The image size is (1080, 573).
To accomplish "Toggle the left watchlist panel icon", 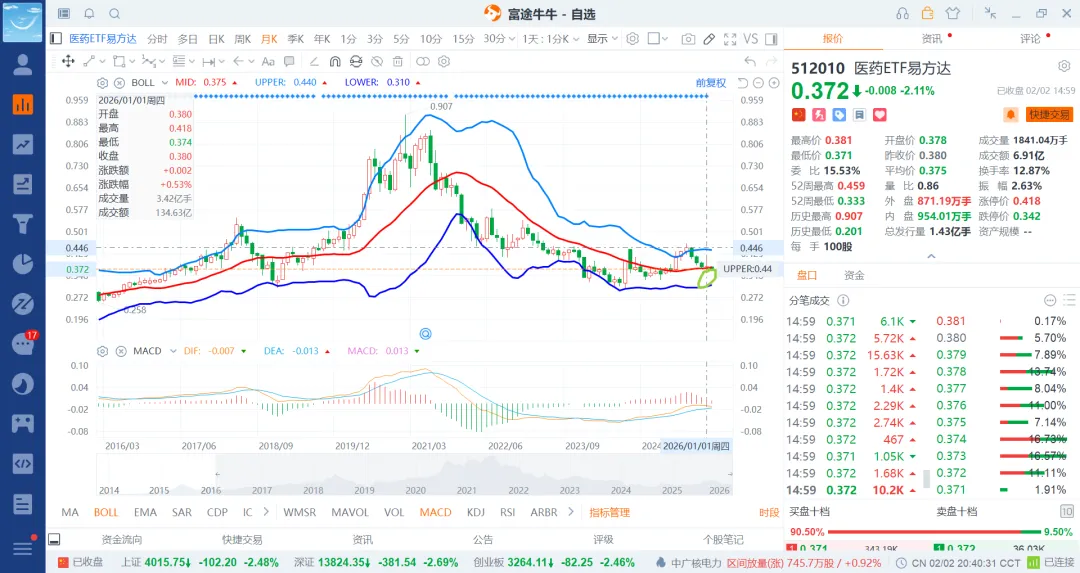I will coord(56,39).
